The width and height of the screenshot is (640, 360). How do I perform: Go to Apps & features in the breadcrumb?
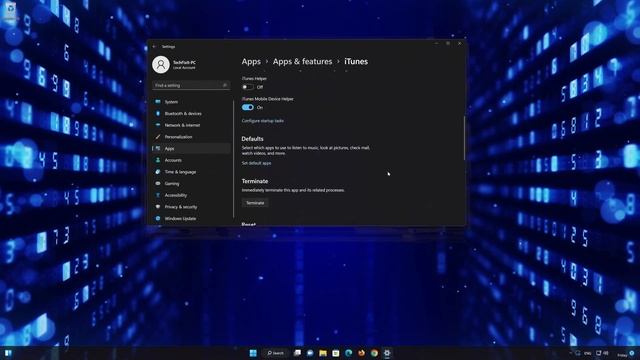[x=302, y=62]
